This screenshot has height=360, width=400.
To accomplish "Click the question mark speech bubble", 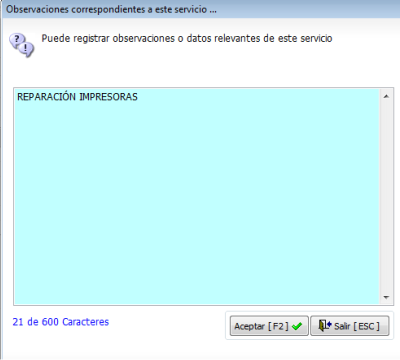I will click(17, 40).
